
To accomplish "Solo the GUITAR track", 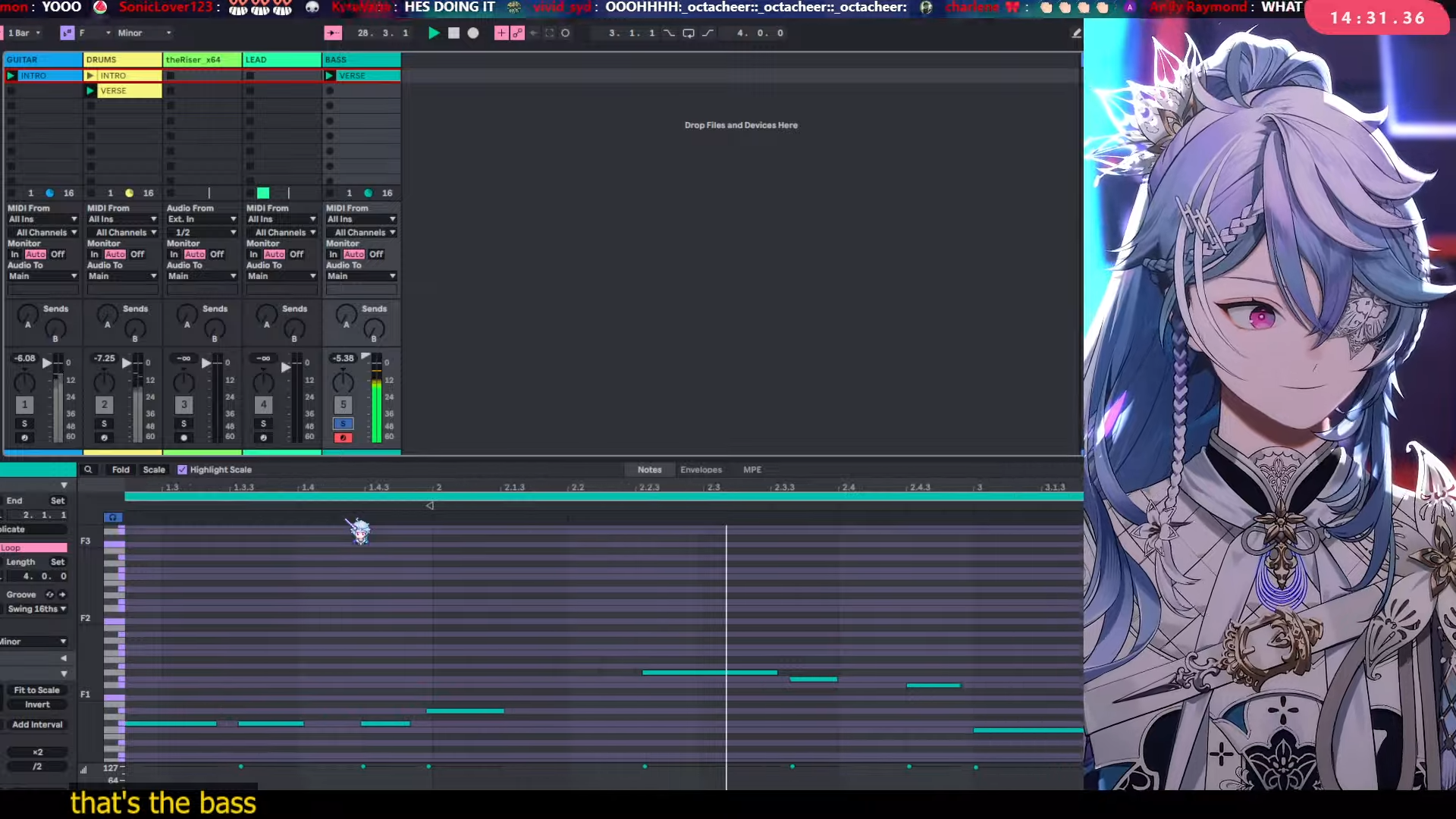I will (x=24, y=424).
